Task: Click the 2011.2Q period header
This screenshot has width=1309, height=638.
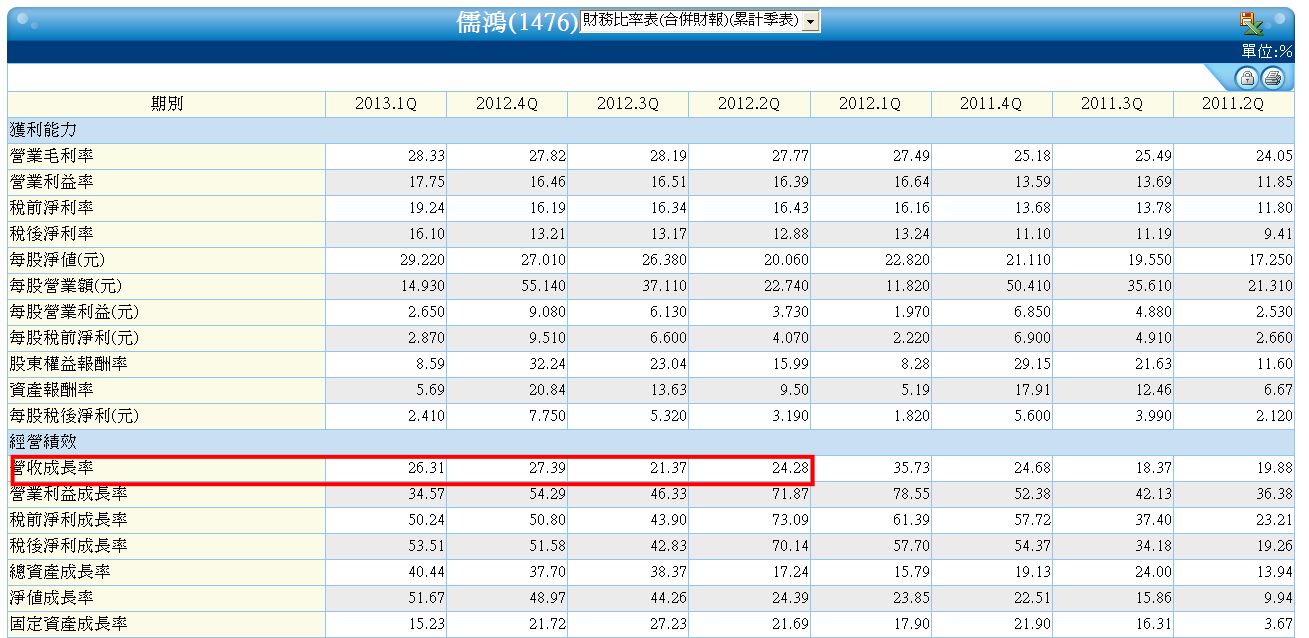Action: click(1233, 104)
